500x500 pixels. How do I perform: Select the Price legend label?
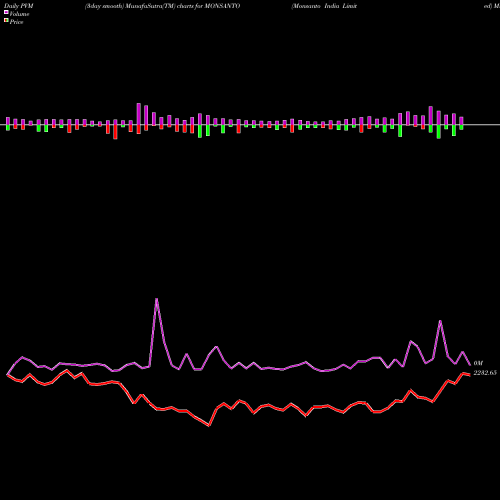point(16,22)
